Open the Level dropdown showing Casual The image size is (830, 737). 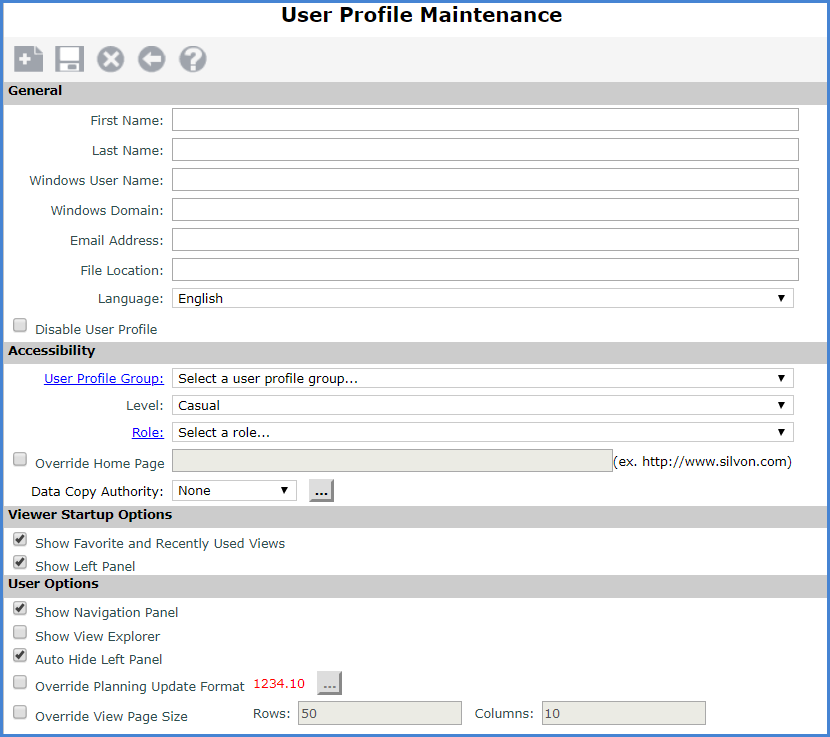pos(482,405)
